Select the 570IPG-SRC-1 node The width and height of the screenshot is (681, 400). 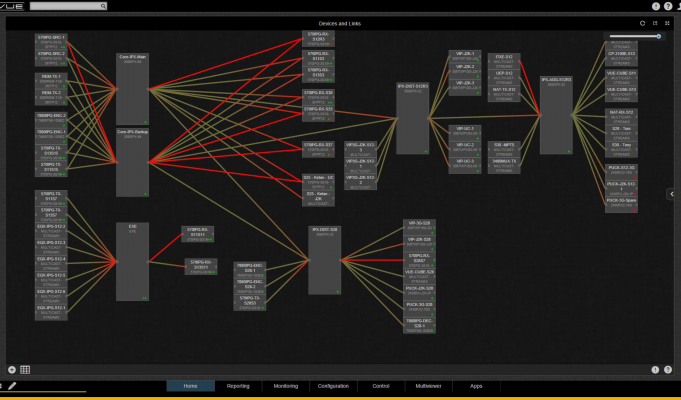coord(51,42)
